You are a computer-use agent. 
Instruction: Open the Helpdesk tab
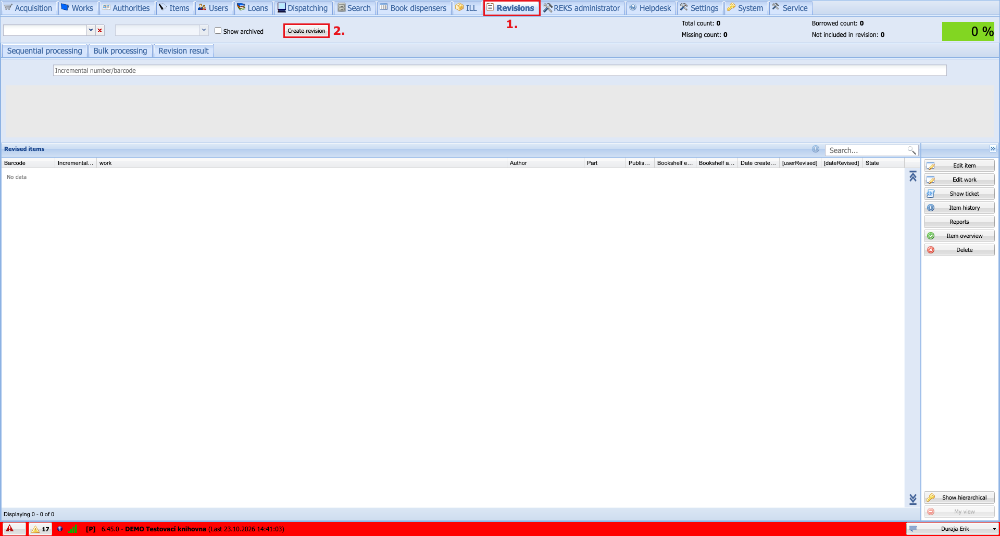point(651,8)
